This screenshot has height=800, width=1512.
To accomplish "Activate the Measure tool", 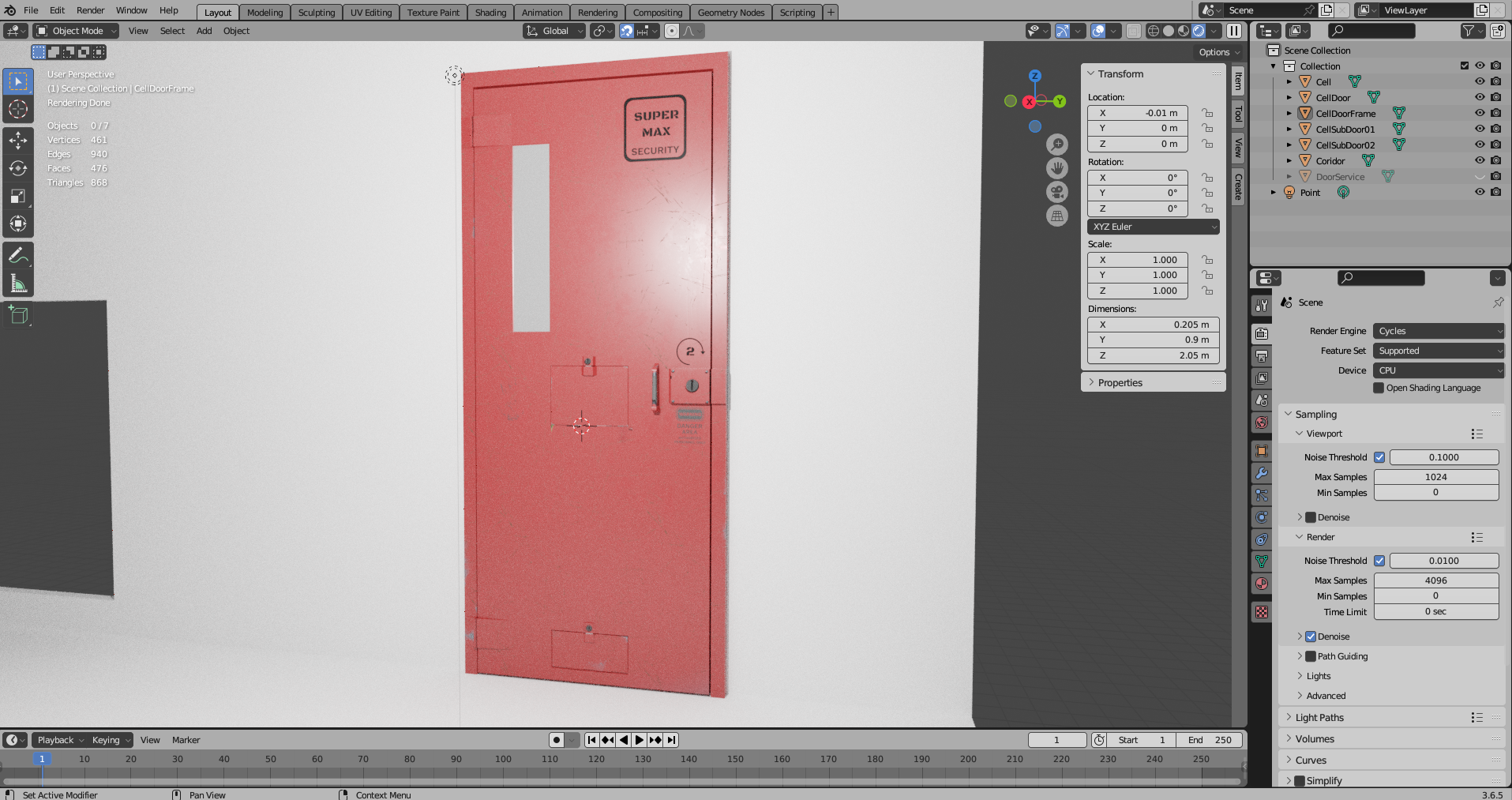I will pyautogui.click(x=18, y=284).
